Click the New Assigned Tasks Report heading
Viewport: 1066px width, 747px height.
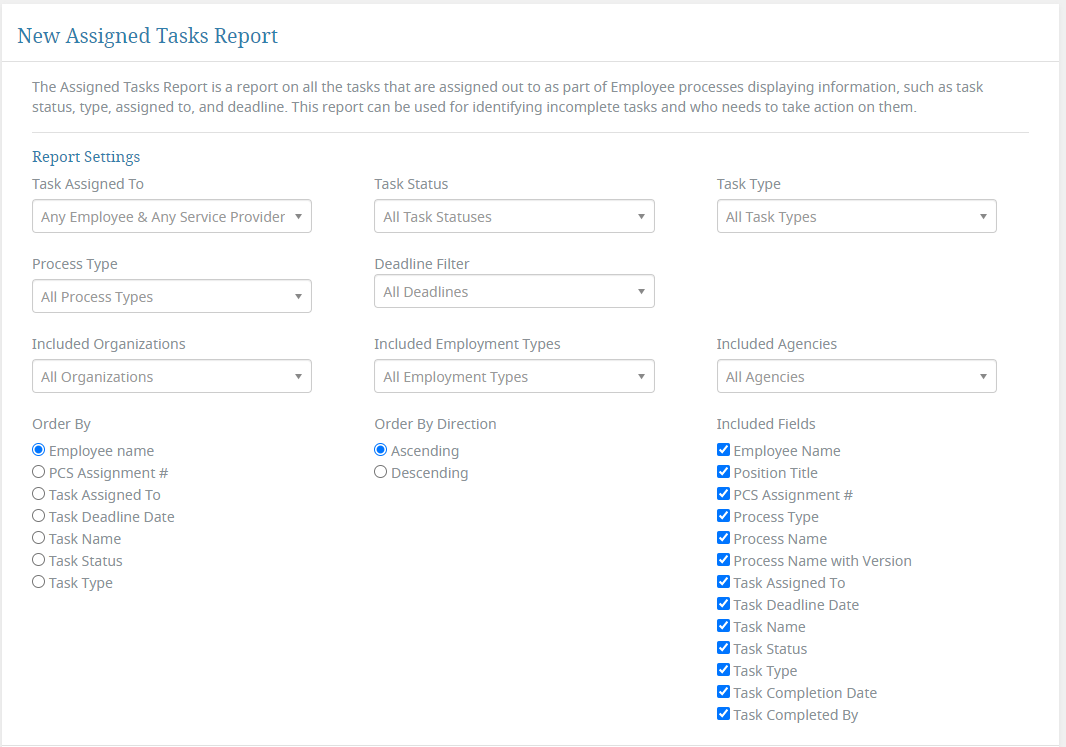click(148, 36)
